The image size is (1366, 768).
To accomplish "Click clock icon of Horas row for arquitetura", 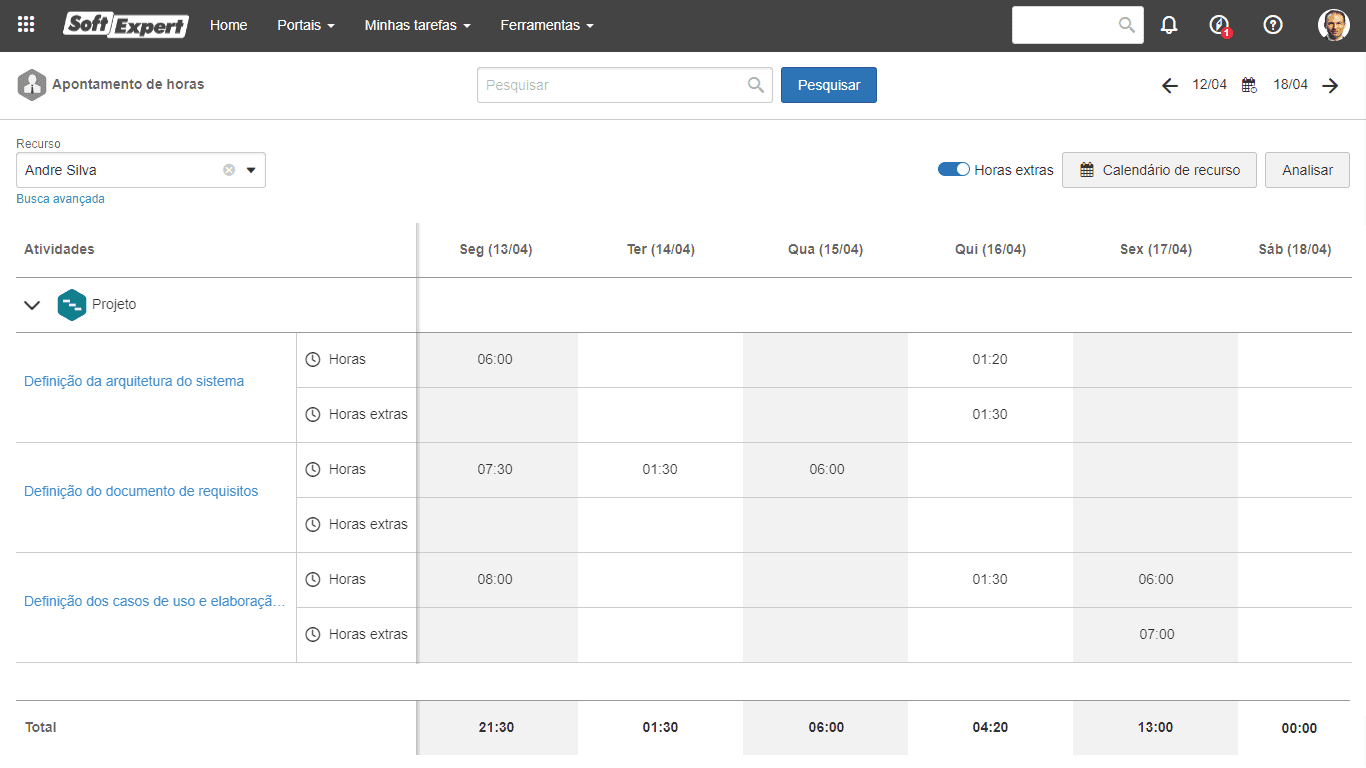I will [313, 359].
